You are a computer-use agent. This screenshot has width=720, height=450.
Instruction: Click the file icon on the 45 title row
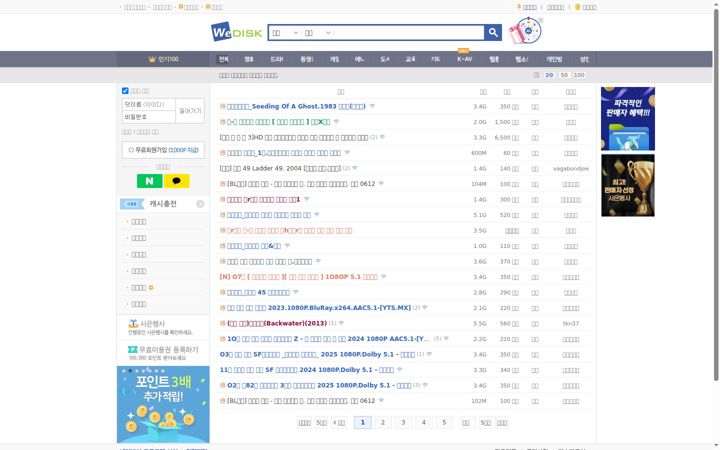pos(223,292)
